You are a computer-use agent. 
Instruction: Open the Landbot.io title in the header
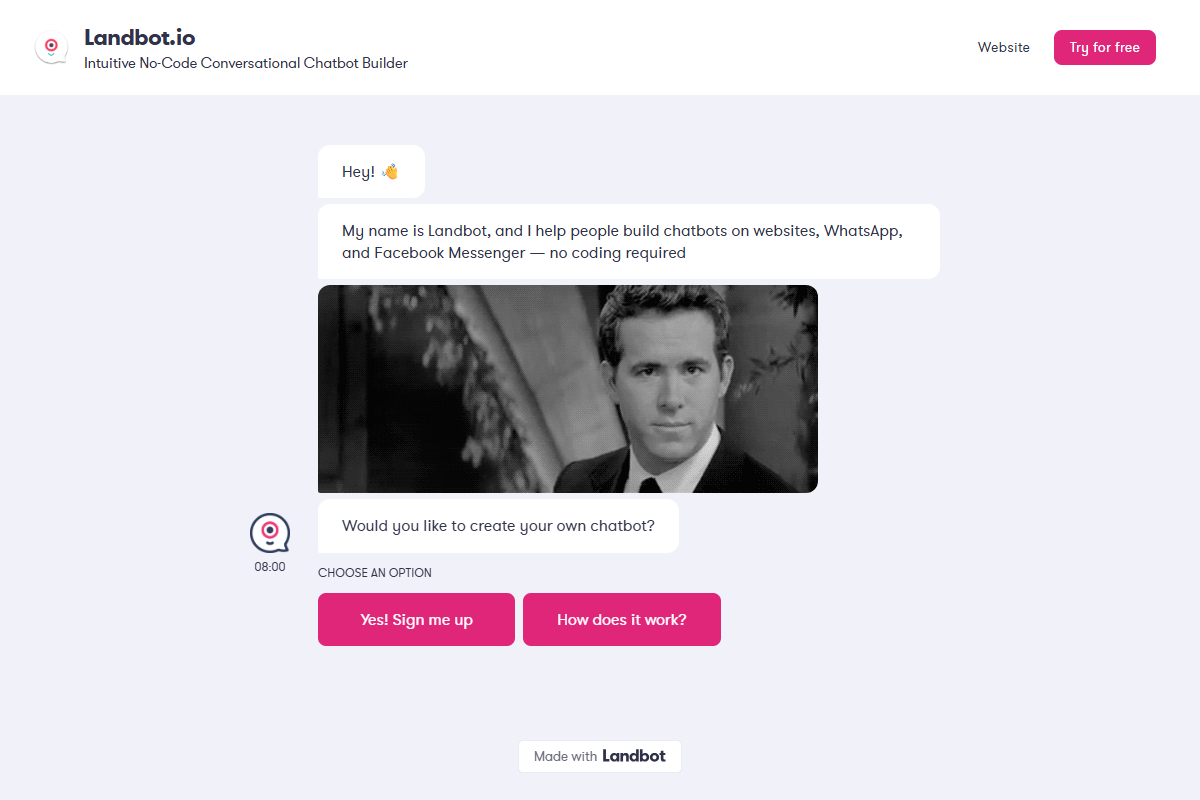tap(140, 37)
